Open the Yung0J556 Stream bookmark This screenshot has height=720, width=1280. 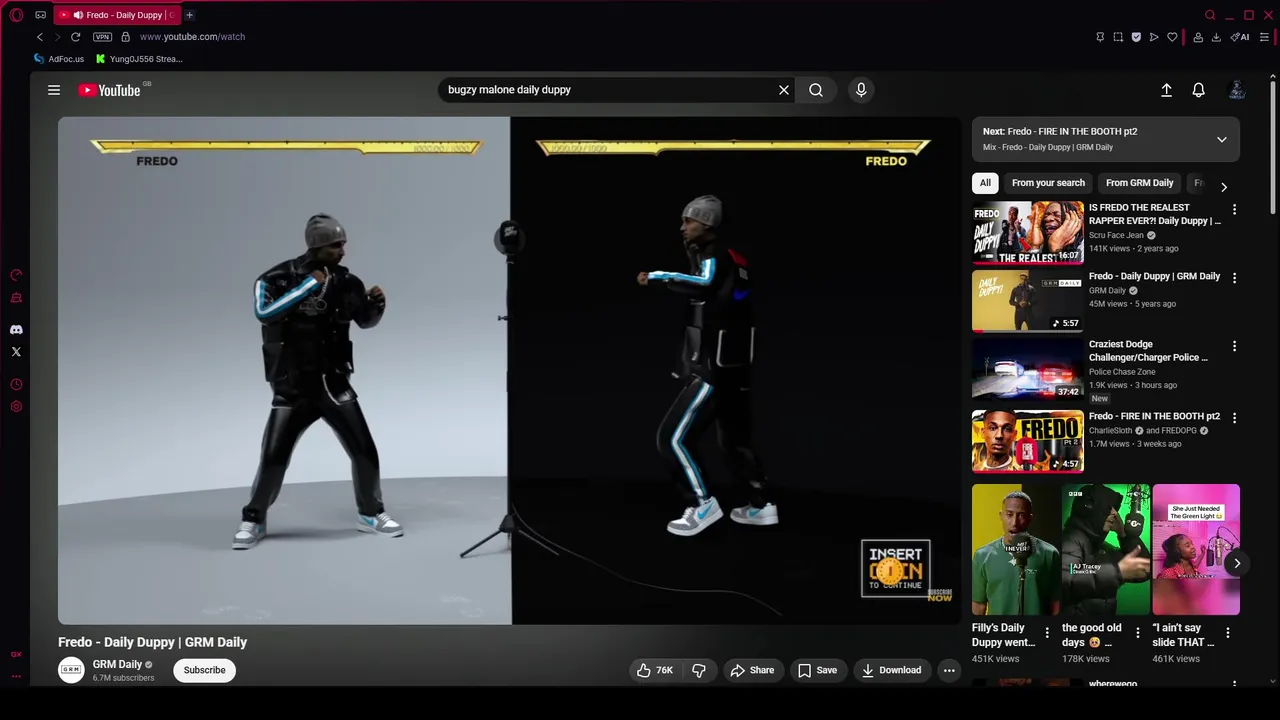point(139,59)
